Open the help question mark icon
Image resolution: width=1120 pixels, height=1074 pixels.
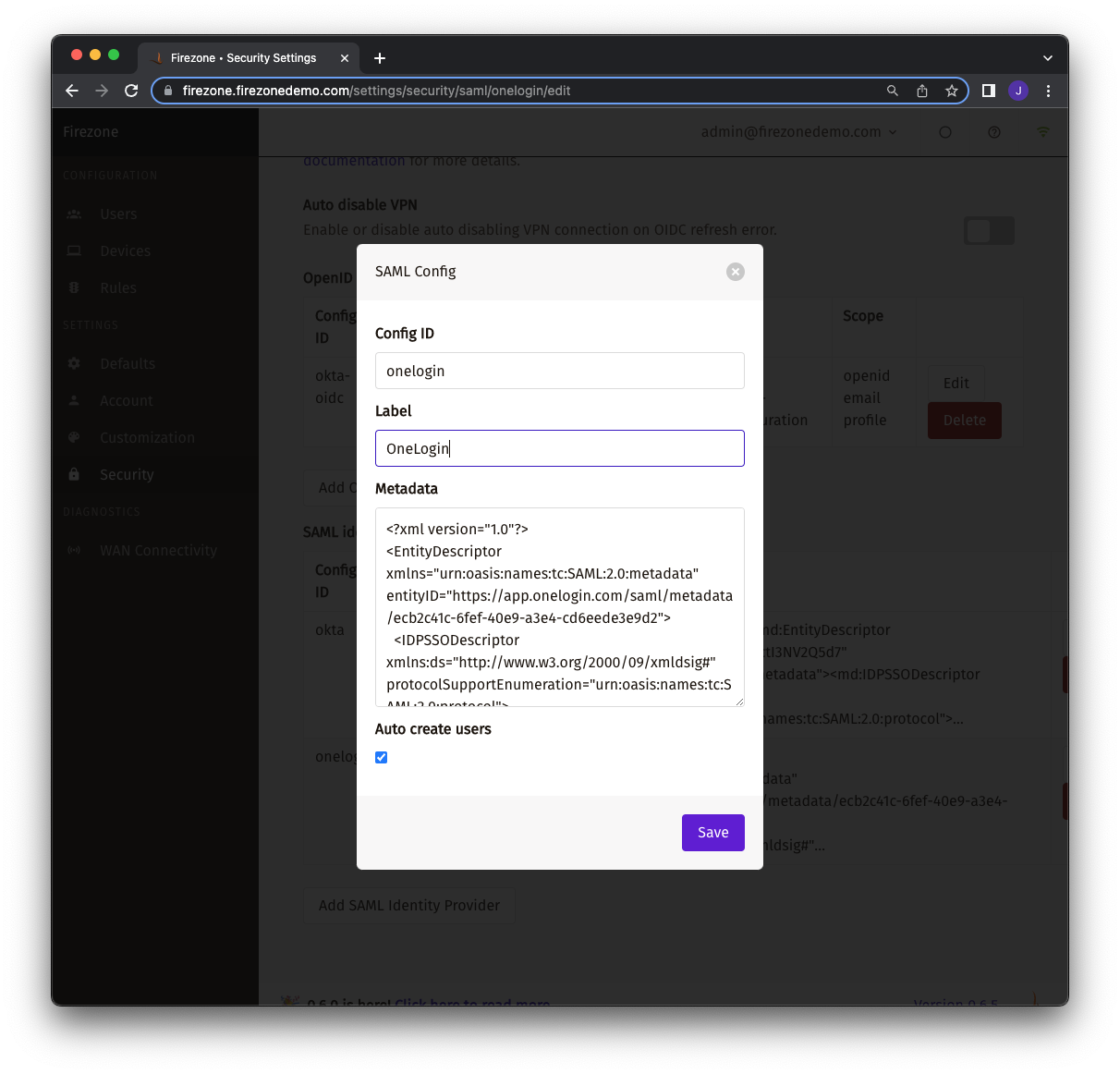click(x=994, y=132)
